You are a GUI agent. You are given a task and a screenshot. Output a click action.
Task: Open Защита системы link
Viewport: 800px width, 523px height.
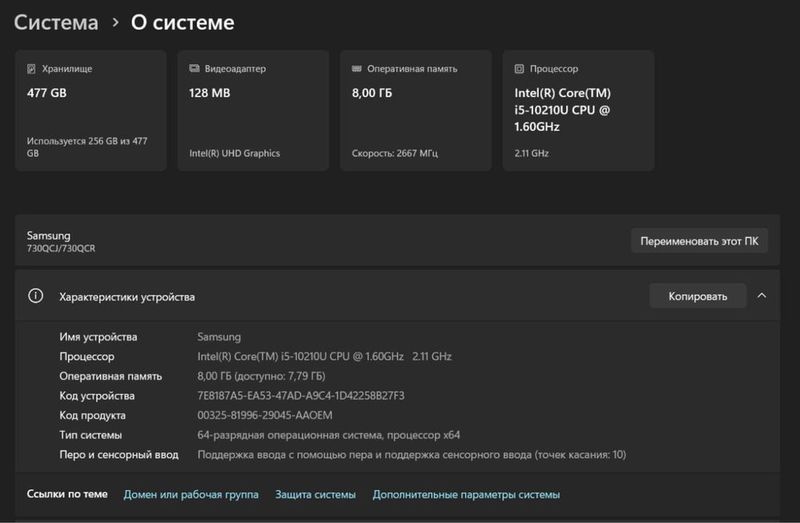[315, 494]
